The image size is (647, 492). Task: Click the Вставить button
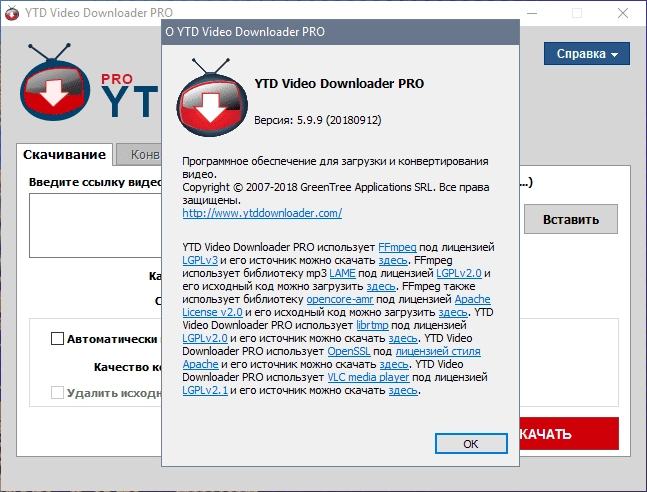tap(571, 219)
